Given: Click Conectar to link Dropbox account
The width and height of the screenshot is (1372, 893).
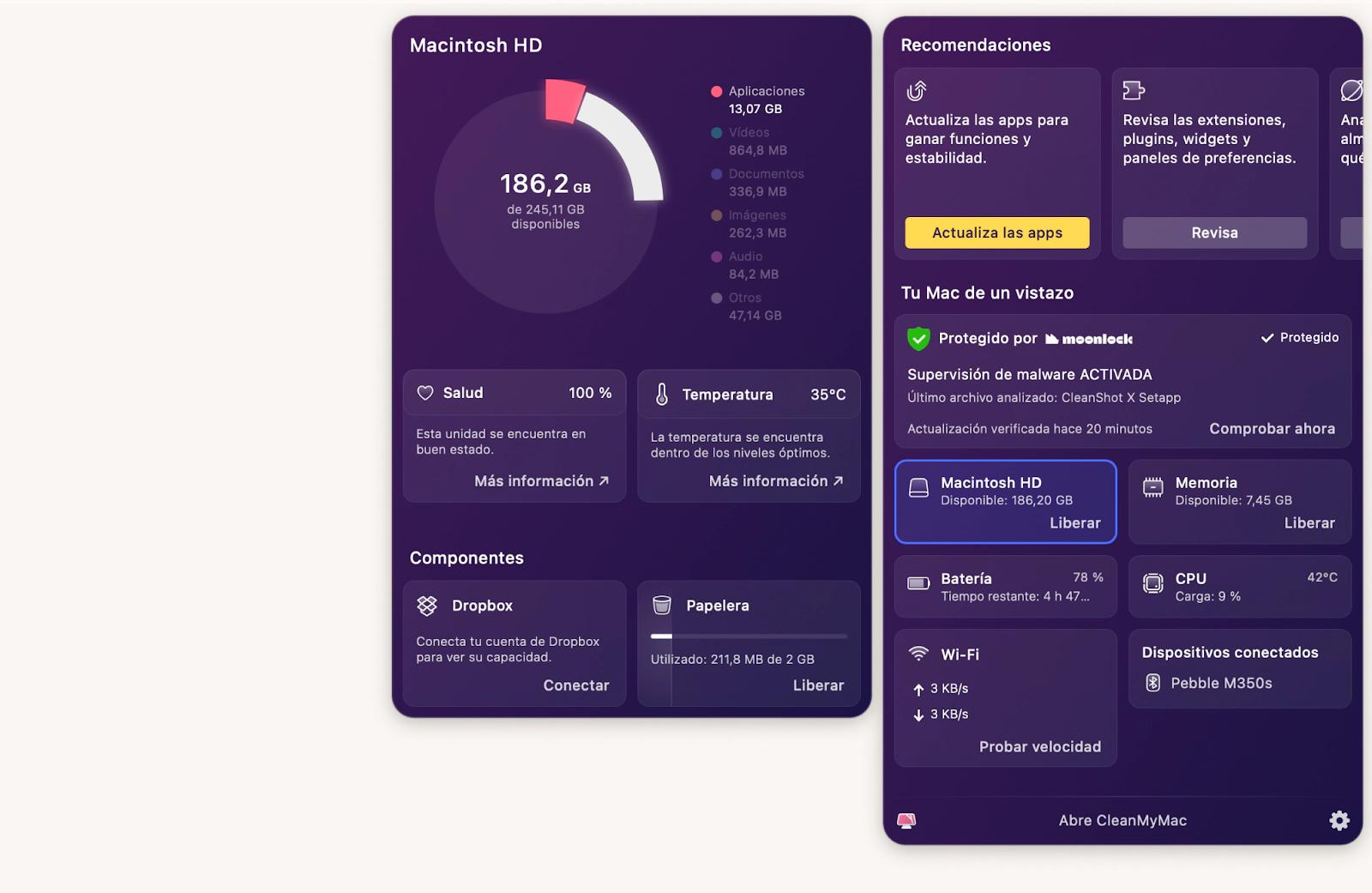Looking at the screenshot, I should coord(575,685).
